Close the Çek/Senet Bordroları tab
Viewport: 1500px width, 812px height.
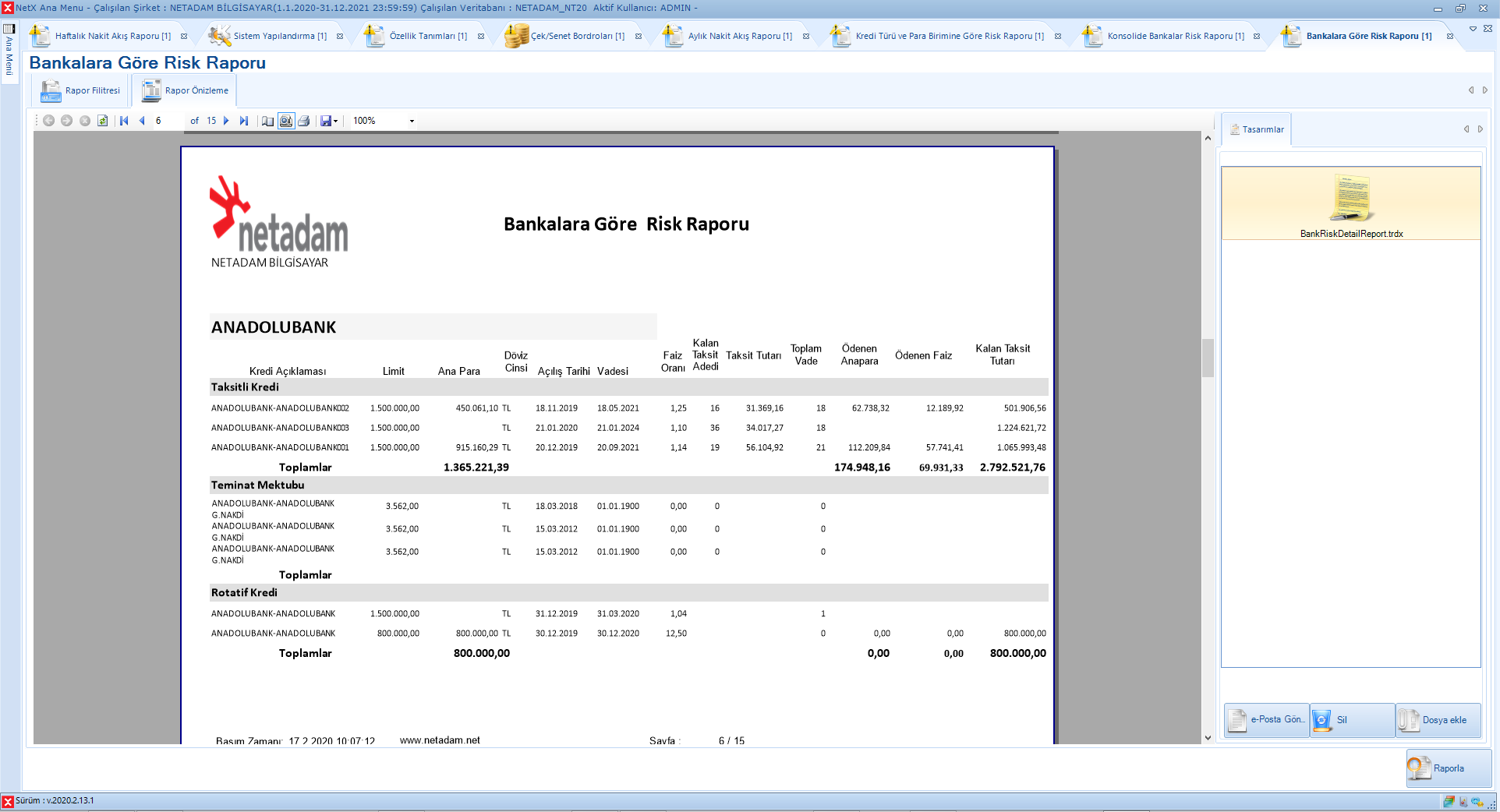click(x=639, y=36)
